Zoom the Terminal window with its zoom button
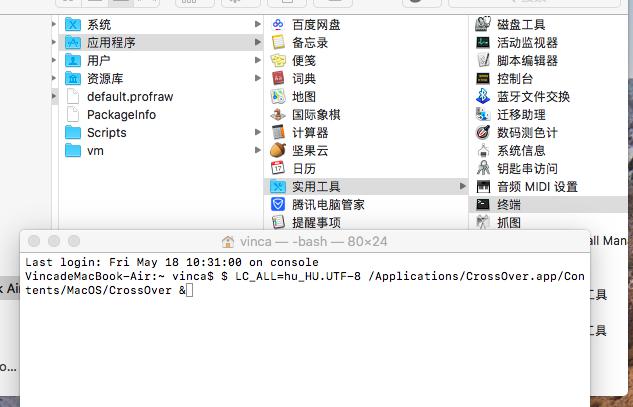 pos(73,241)
